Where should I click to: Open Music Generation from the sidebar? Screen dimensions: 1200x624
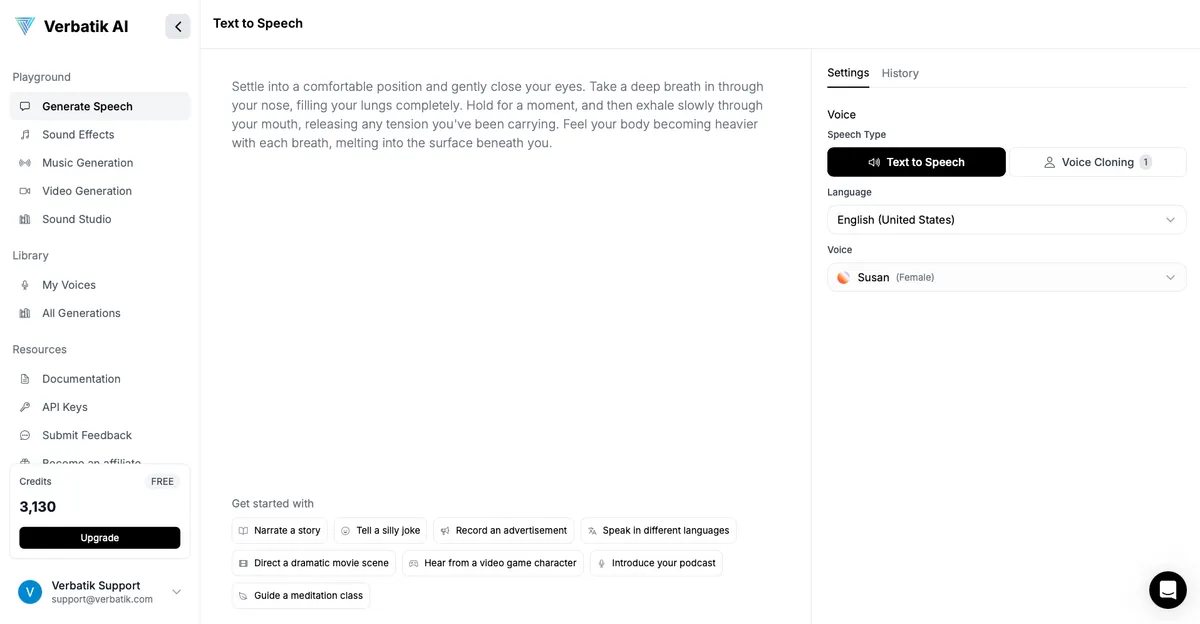click(x=88, y=162)
